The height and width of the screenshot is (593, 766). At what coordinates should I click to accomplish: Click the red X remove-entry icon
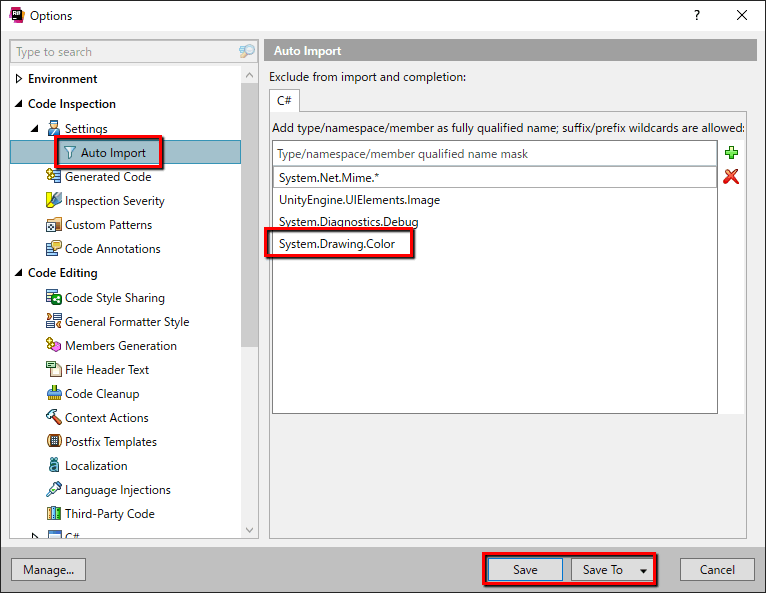click(731, 176)
